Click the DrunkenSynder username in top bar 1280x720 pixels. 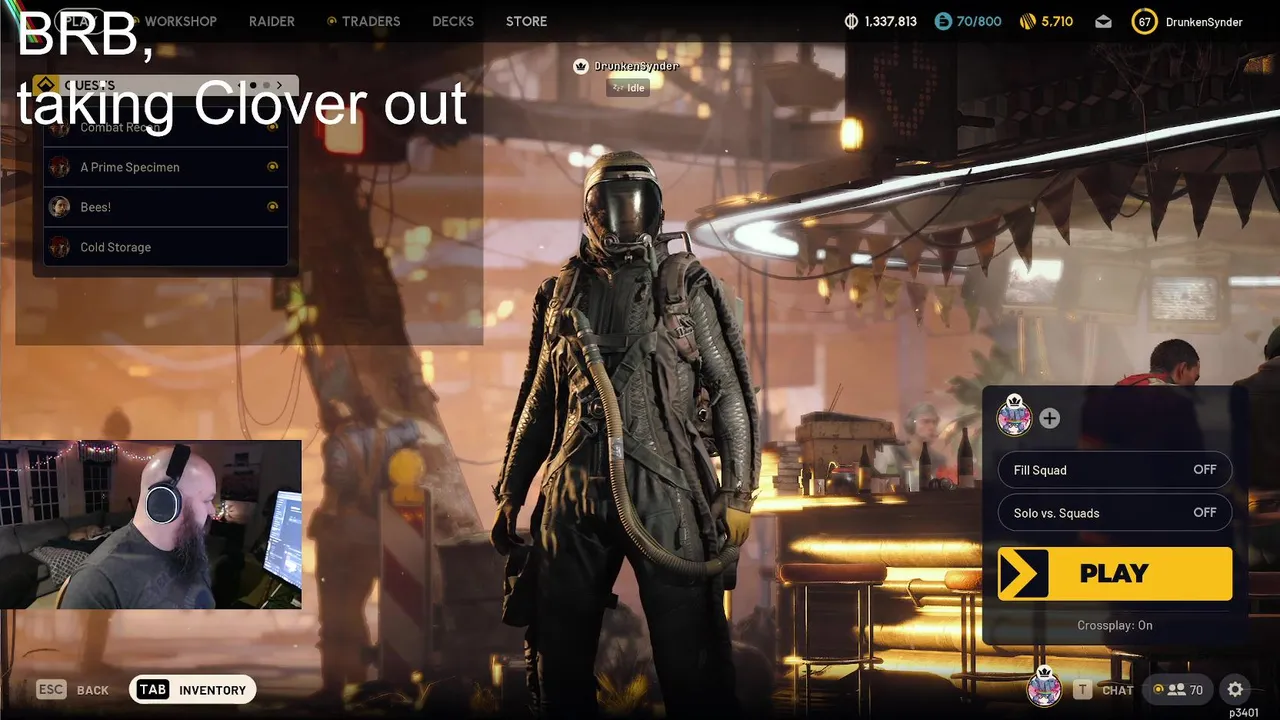coord(1204,22)
